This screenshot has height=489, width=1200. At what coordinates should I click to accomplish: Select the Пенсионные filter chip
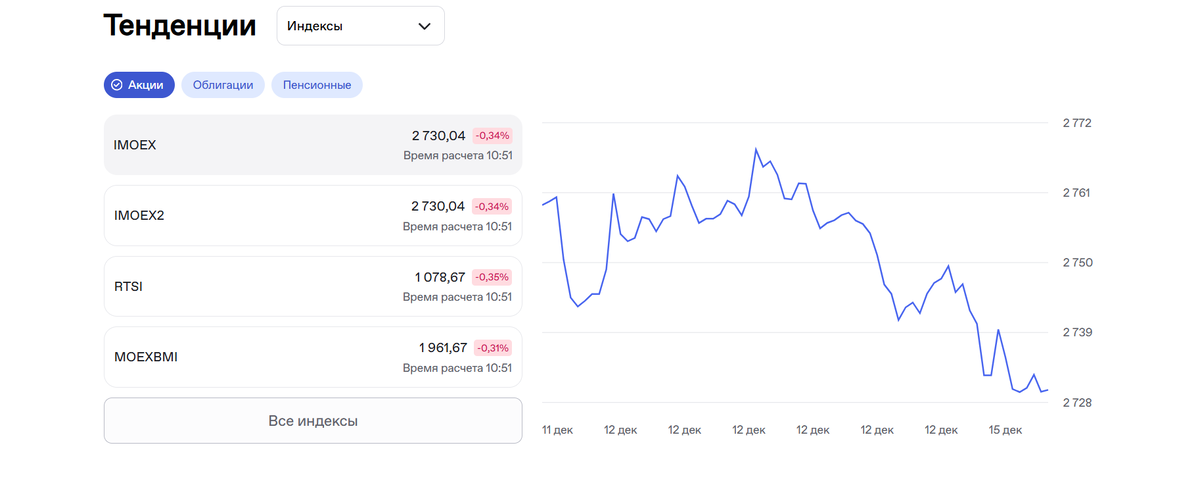316,85
